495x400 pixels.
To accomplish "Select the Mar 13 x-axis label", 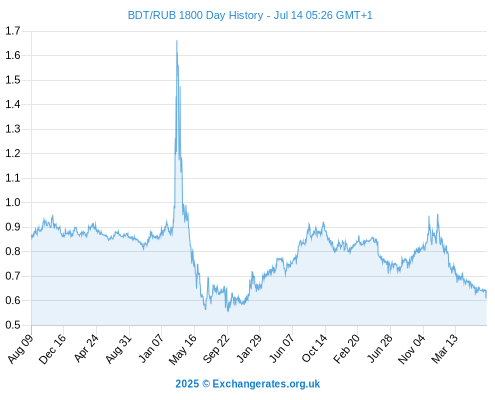I will (x=444, y=349).
